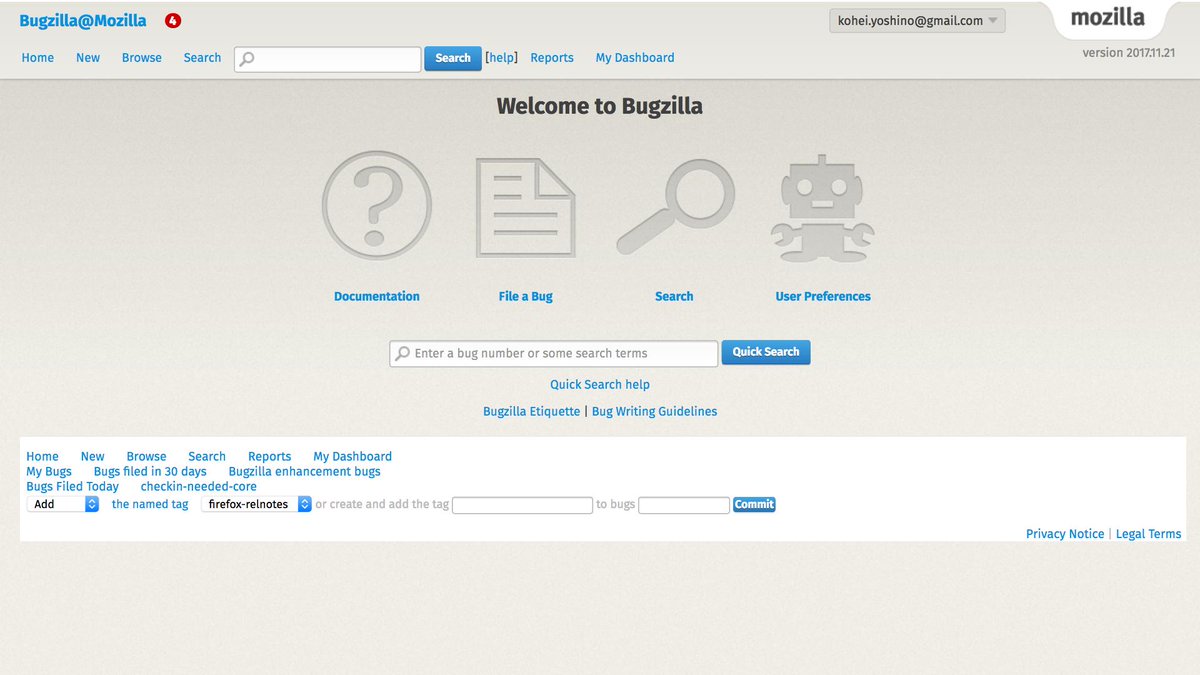Click the Quick Search button
1200x675 pixels.
tap(766, 352)
